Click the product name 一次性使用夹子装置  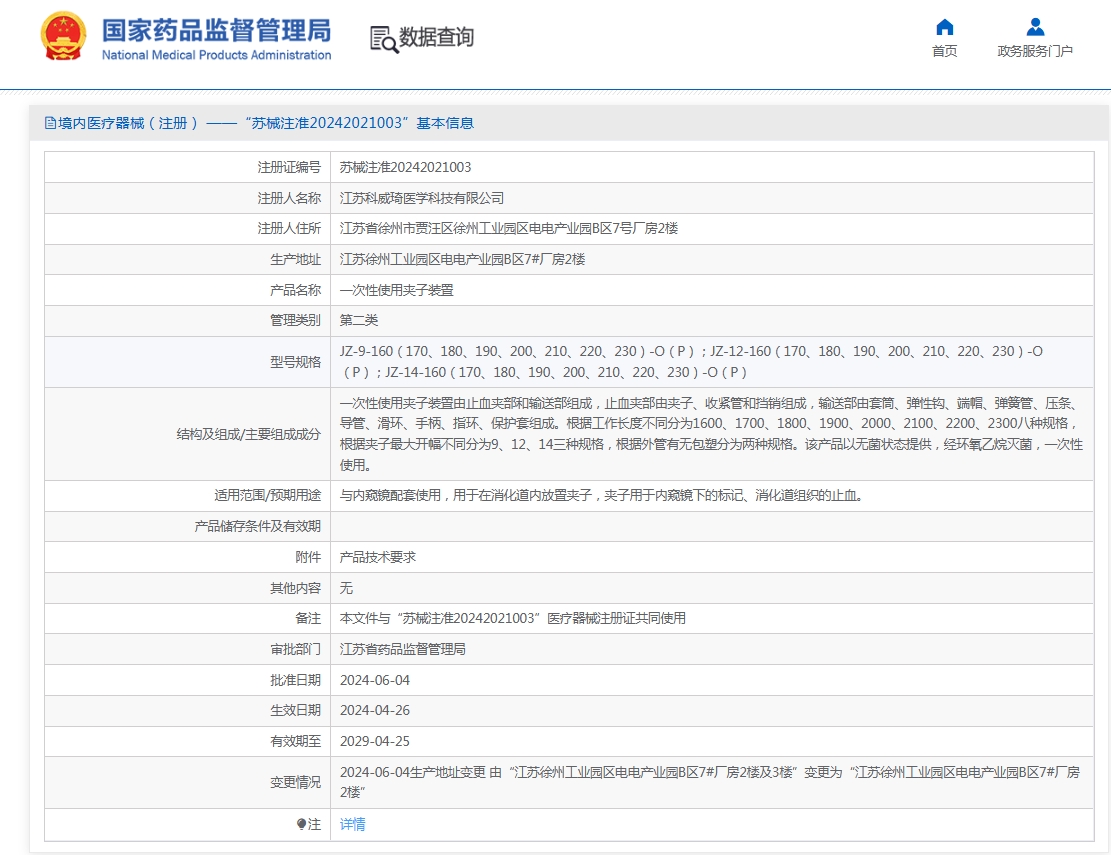396,290
